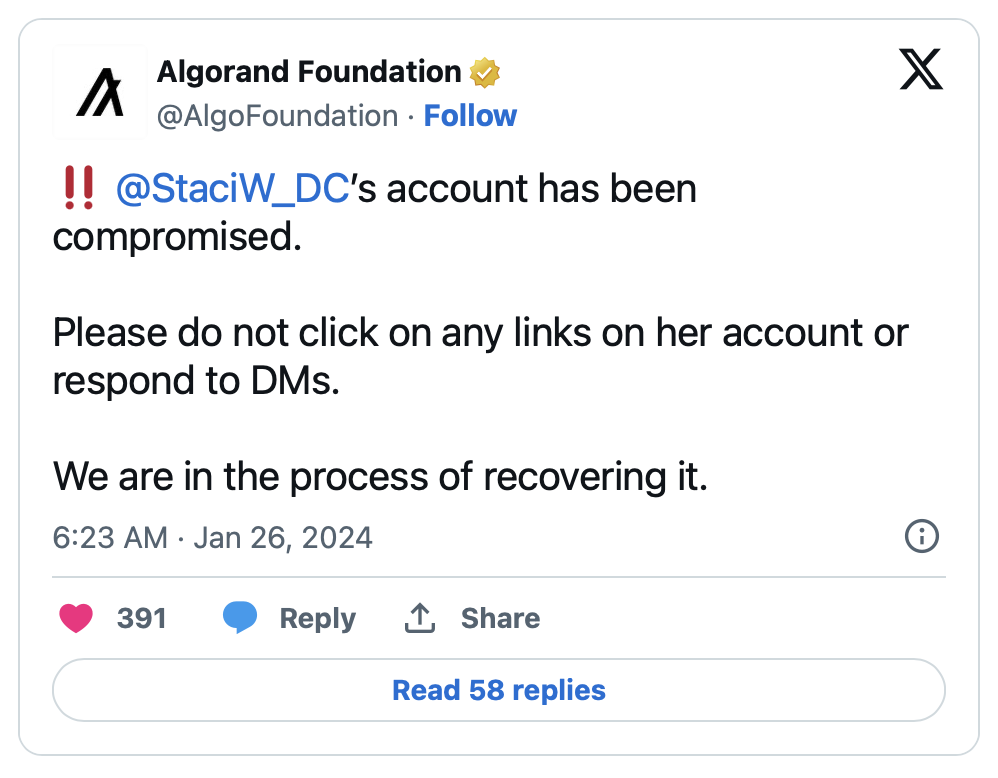The height and width of the screenshot is (778, 998).
Task: Click the share upload arrow icon
Action: (420, 618)
